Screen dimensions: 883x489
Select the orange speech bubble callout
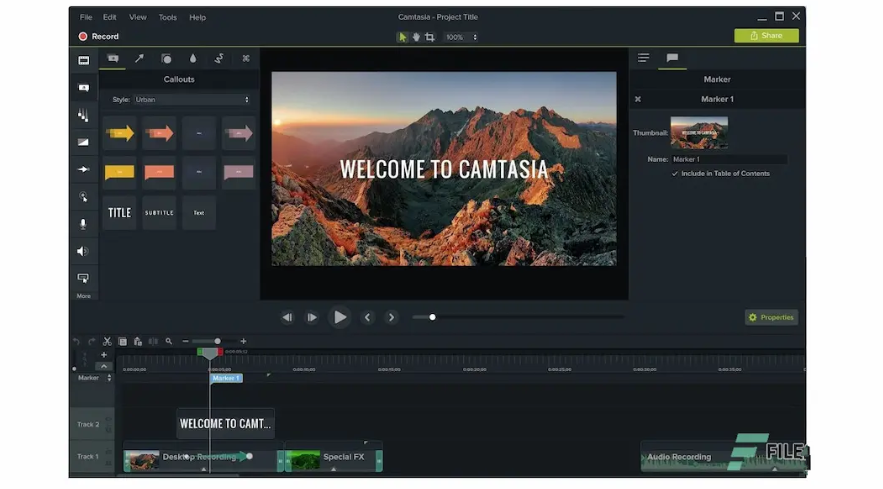pos(159,173)
